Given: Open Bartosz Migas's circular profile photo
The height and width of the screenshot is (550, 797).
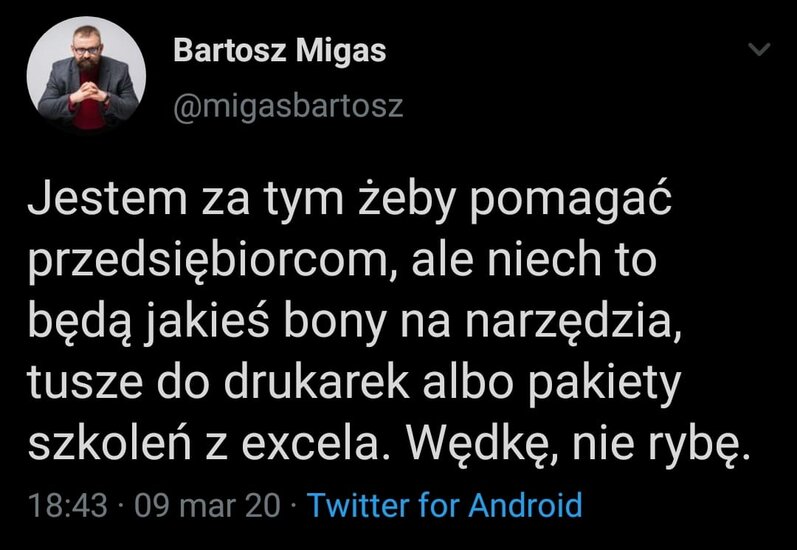Looking at the screenshot, I should [86, 75].
